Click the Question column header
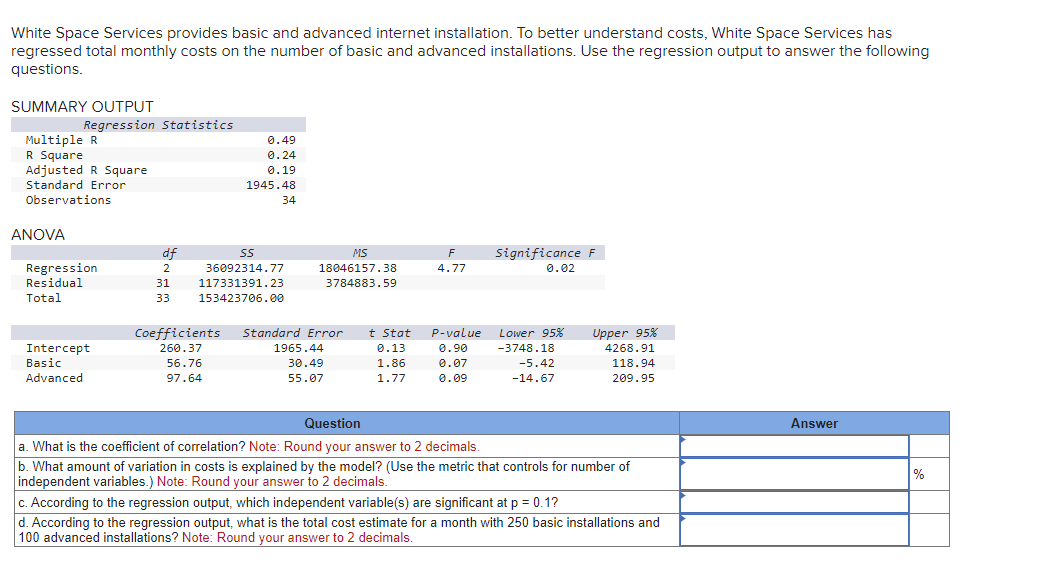This screenshot has width=1039, height=585. coord(333,423)
